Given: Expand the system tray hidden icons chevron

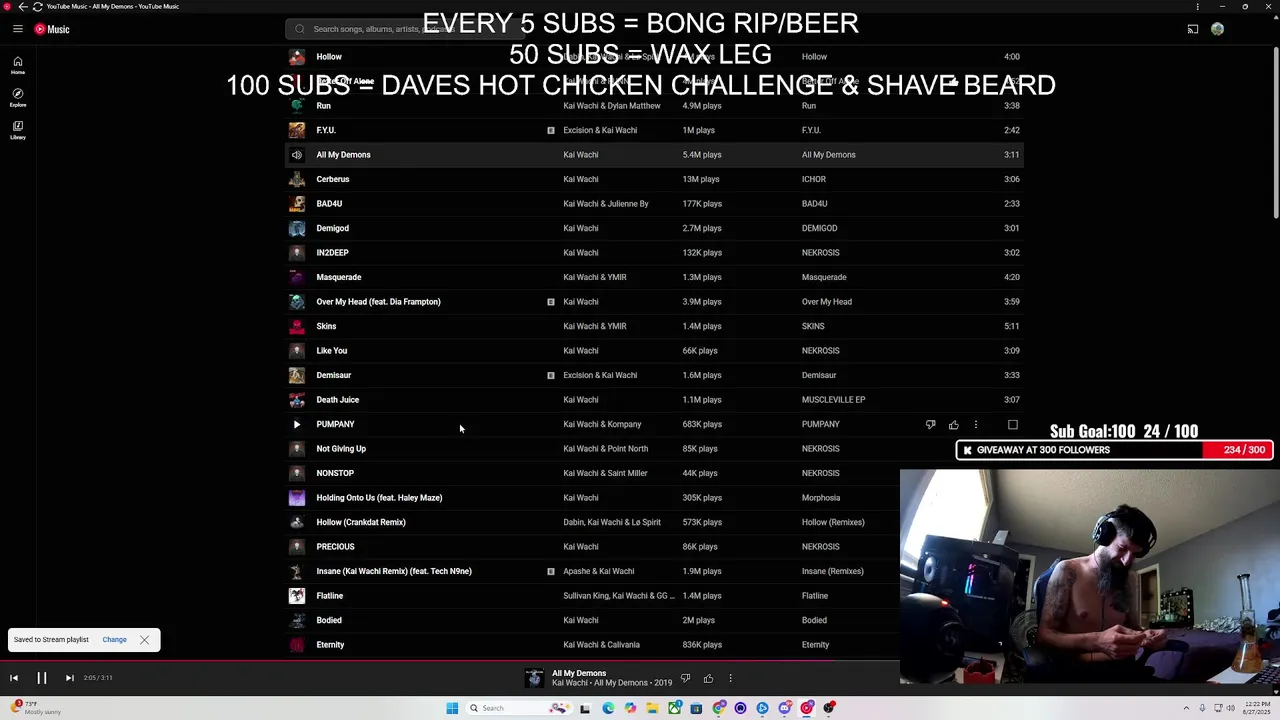Looking at the screenshot, I should pos(1187,708).
